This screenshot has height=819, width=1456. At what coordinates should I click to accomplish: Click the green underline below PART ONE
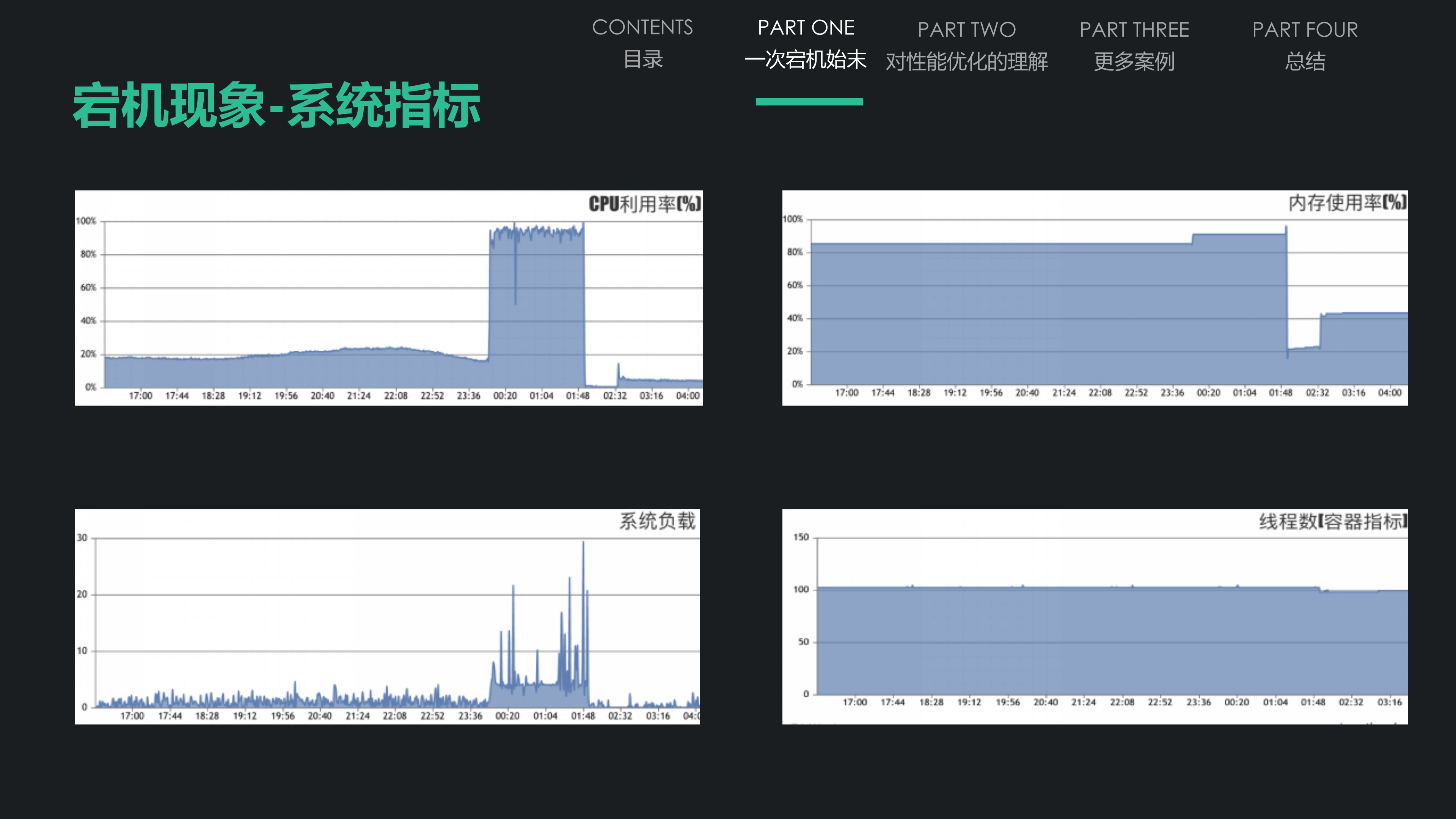[808, 102]
